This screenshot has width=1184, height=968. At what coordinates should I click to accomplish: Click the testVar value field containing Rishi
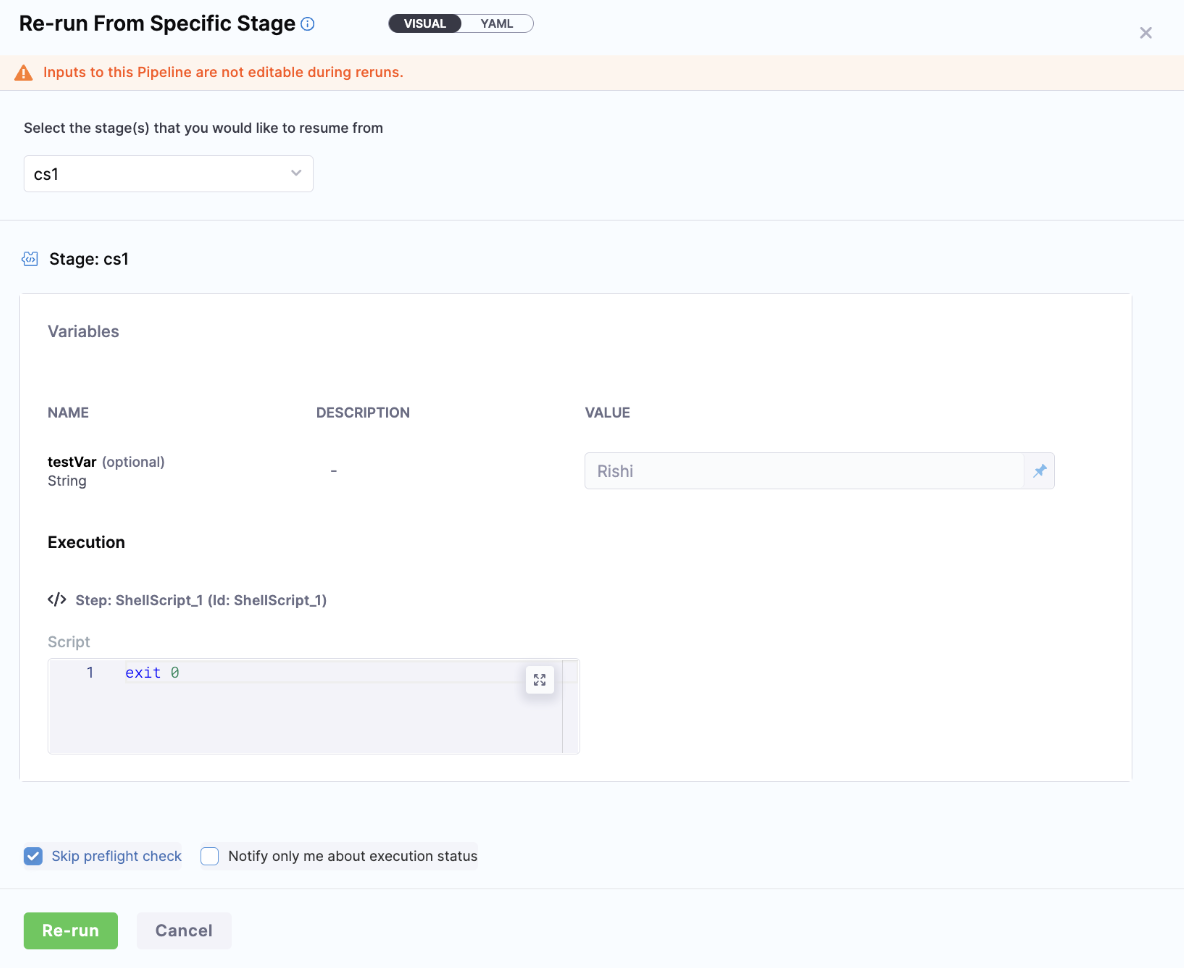[x=803, y=471]
